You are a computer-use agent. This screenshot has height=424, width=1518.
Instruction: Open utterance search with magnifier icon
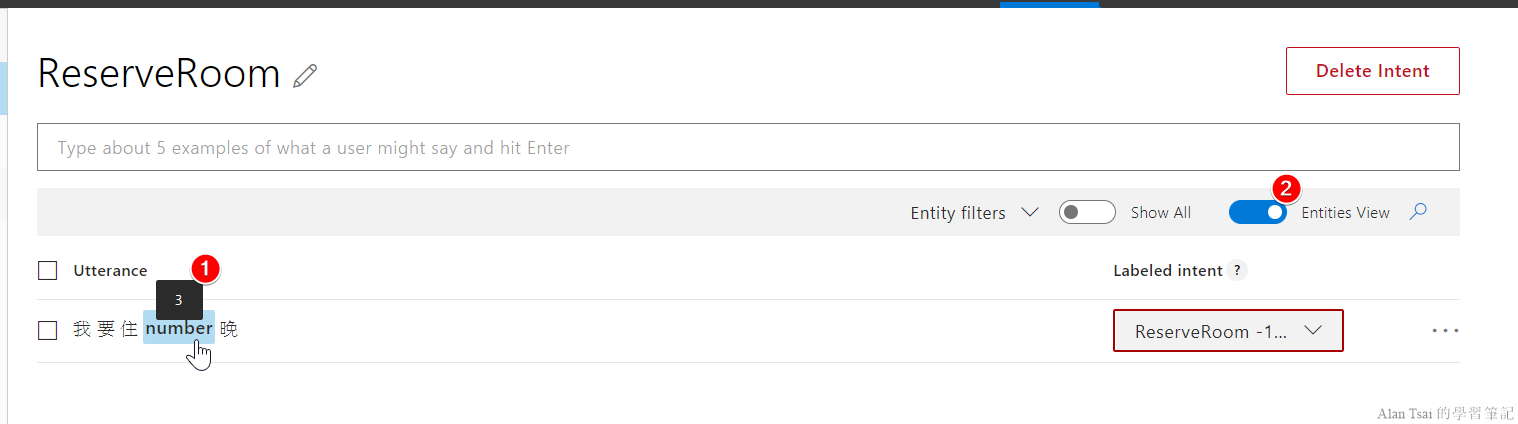(1417, 212)
